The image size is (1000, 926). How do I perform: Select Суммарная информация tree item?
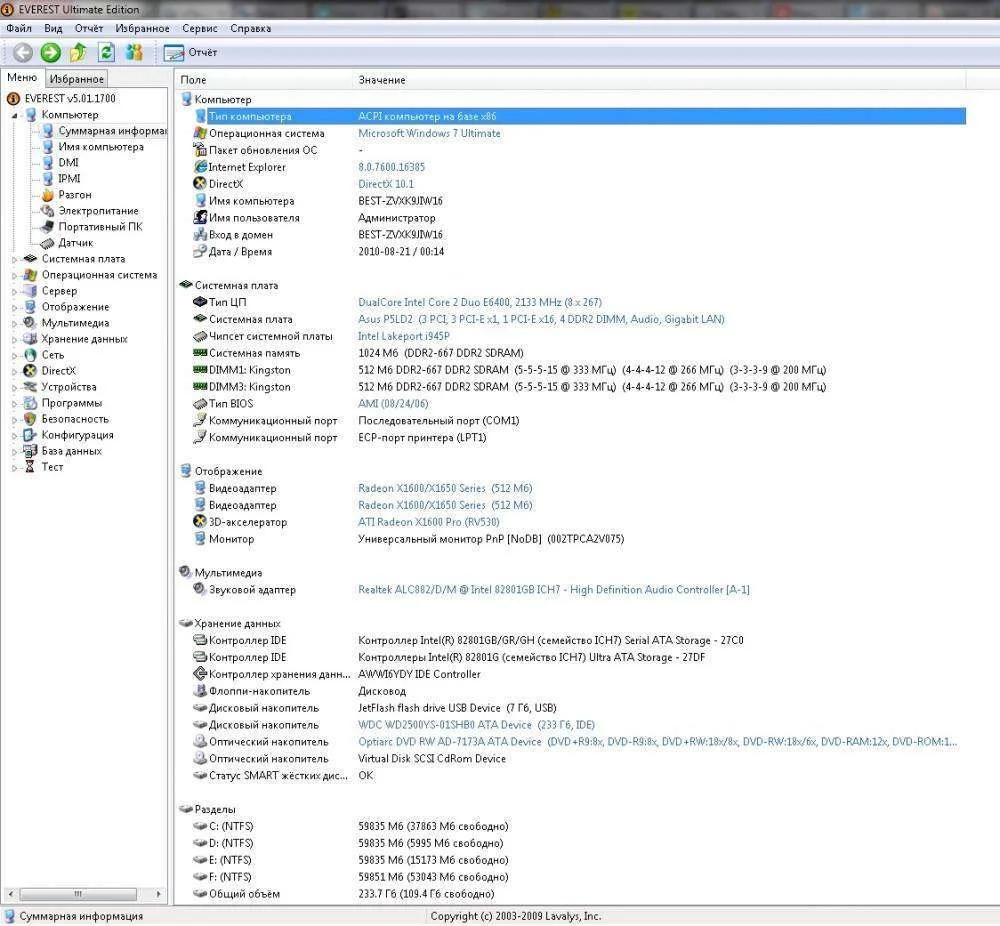click(112, 131)
